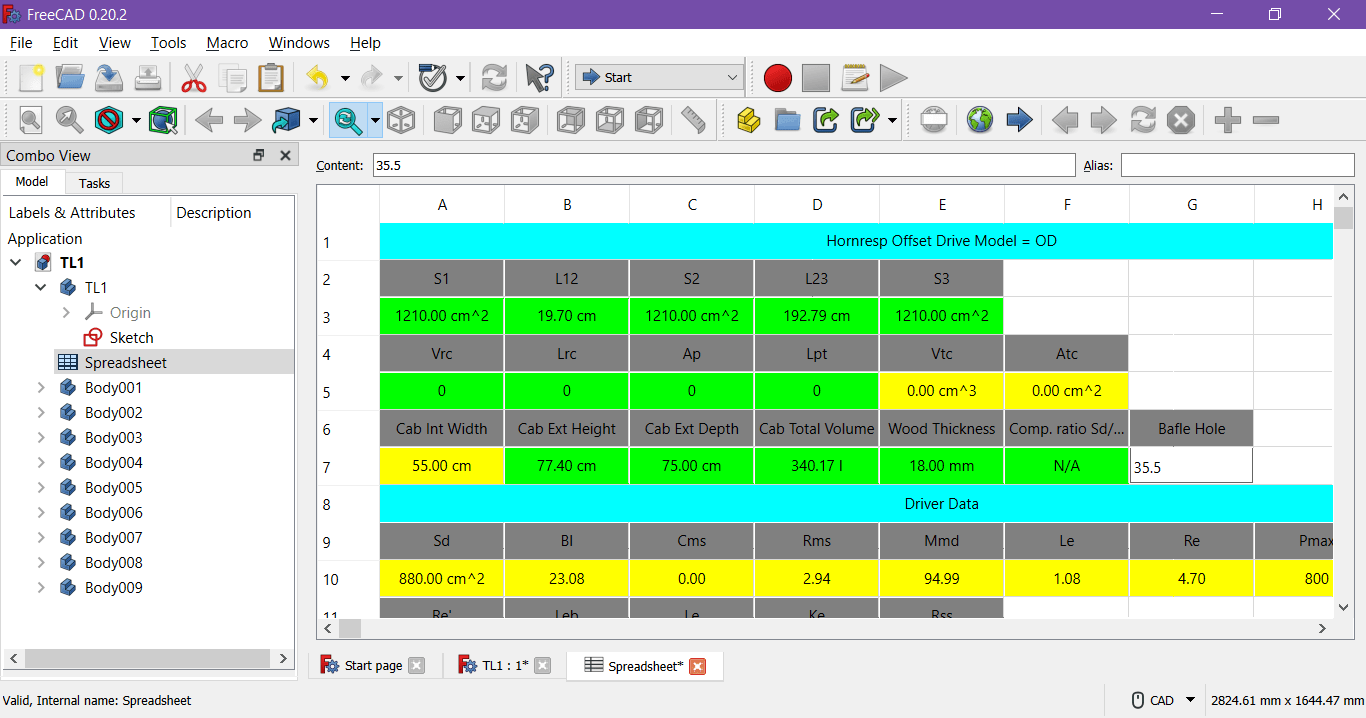Click the Content input field
Image resolution: width=1366 pixels, height=718 pixels.
pyautogui.click(x=724, y=165)
